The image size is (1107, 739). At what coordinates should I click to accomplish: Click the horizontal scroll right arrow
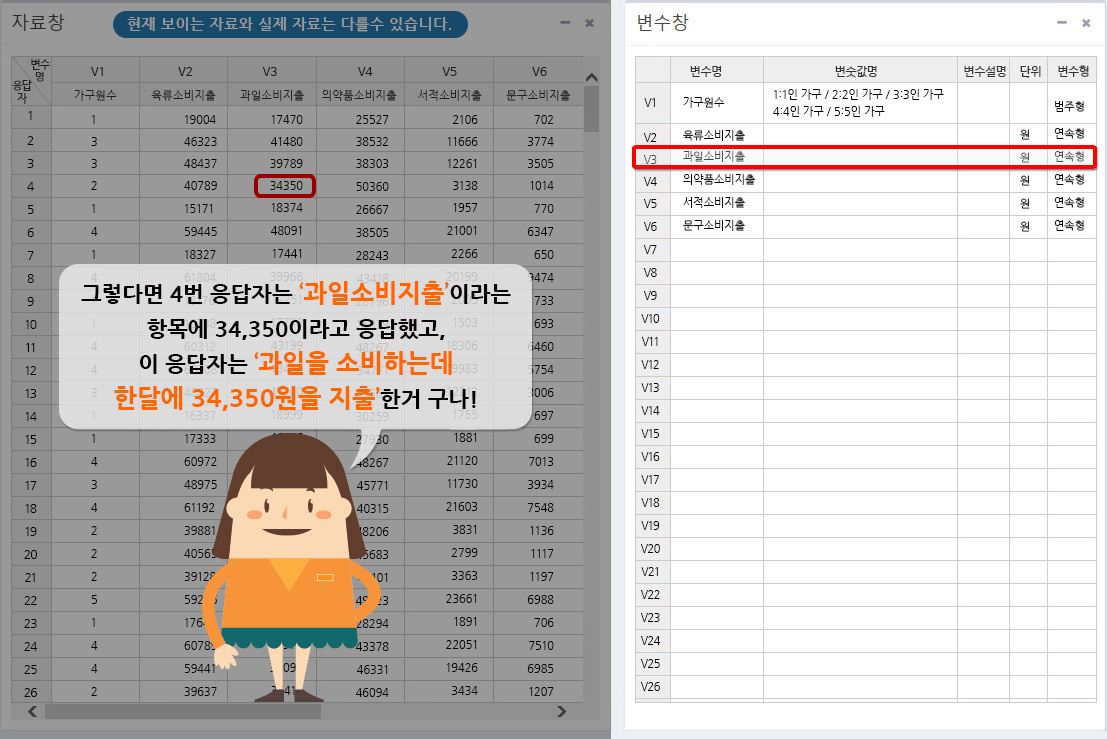tap(561, 711)
